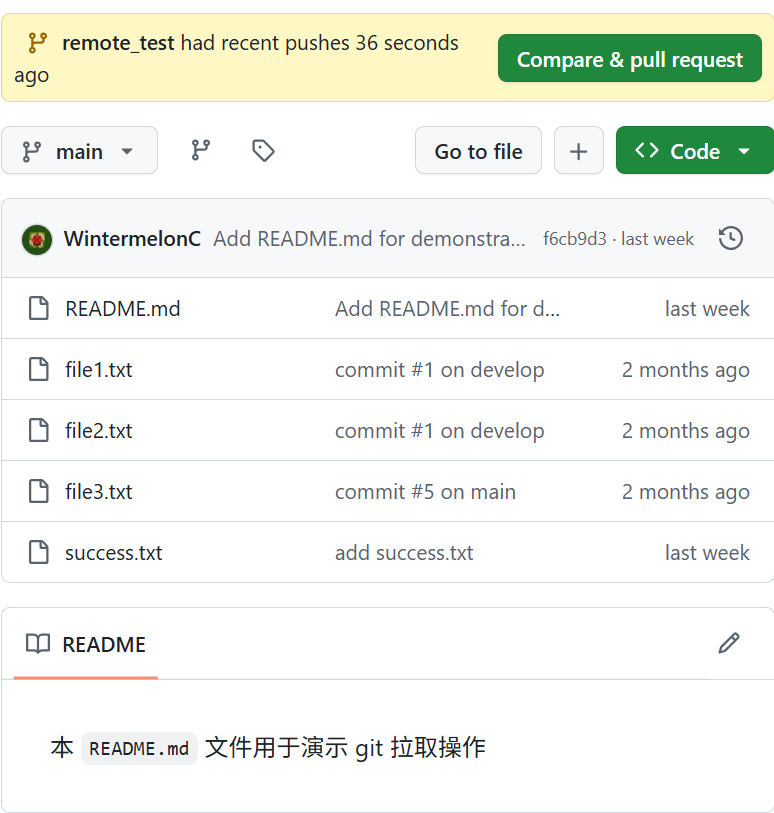Open the green Code dropdown
The height and width of the screenshot is (813, 774).
point(694,151)
